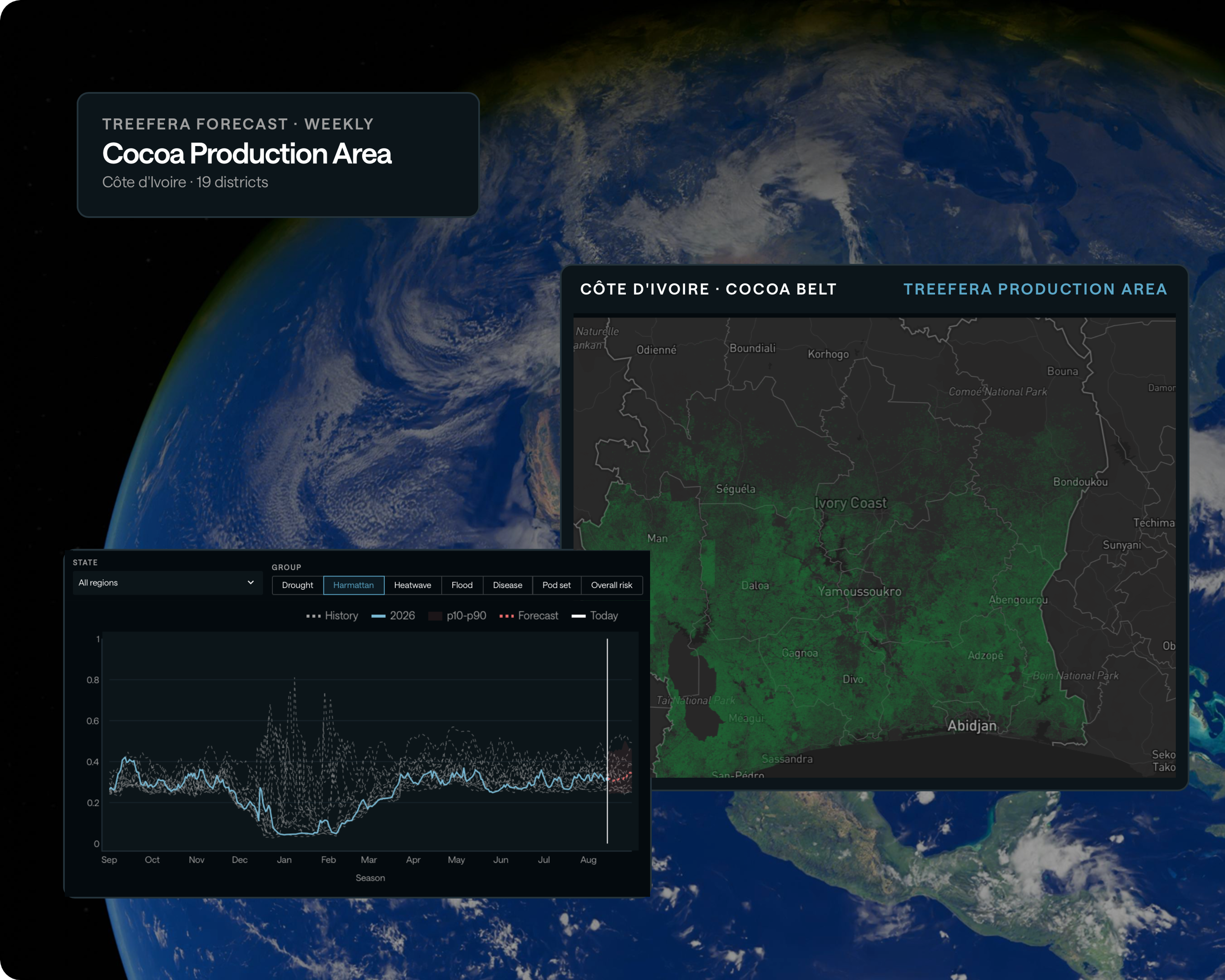Open the All regions state dropdown
The height and width of the screenshot is (980, 1225).
pyautogui.click(x=167, y=583)
